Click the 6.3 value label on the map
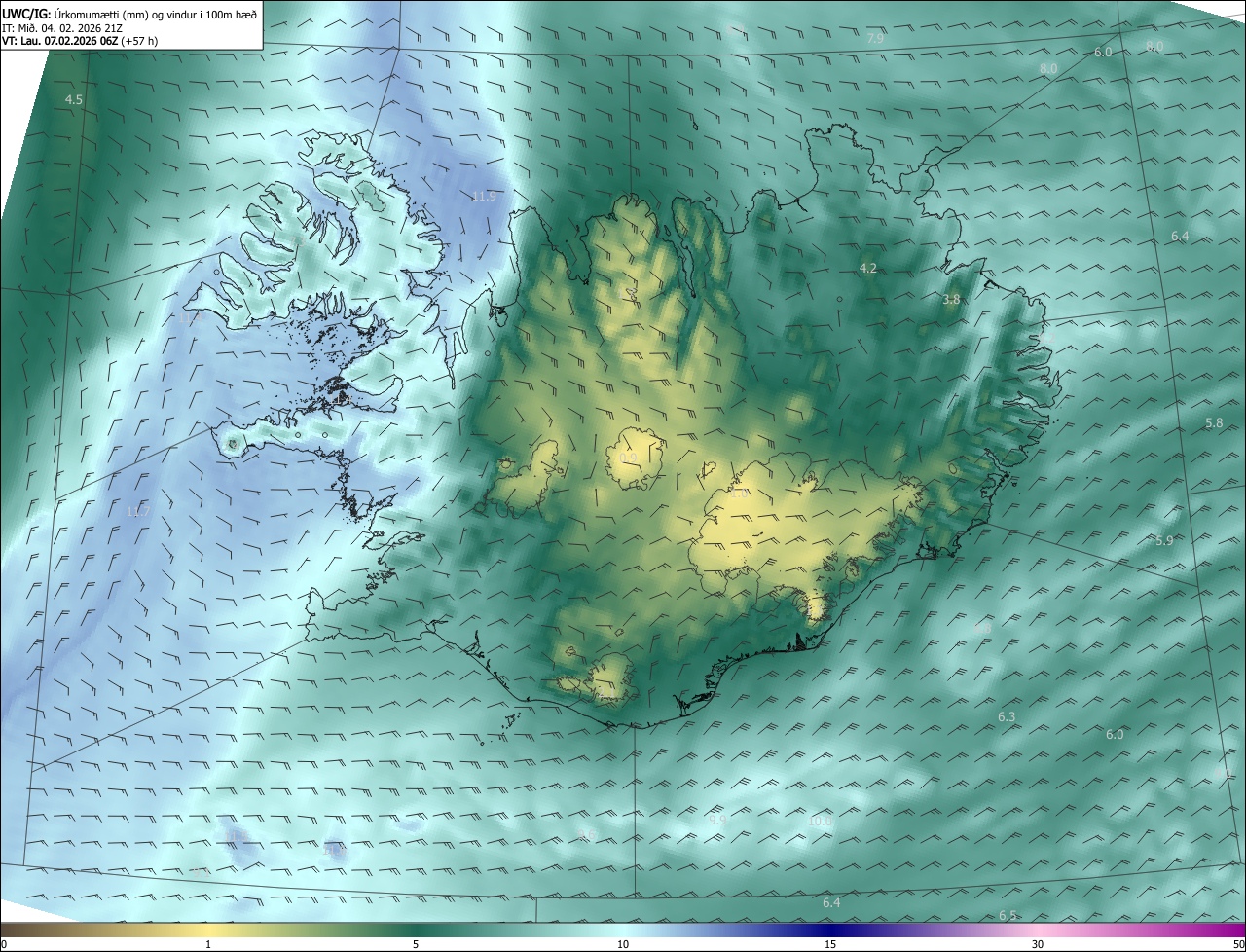 tap(1007, 717)
